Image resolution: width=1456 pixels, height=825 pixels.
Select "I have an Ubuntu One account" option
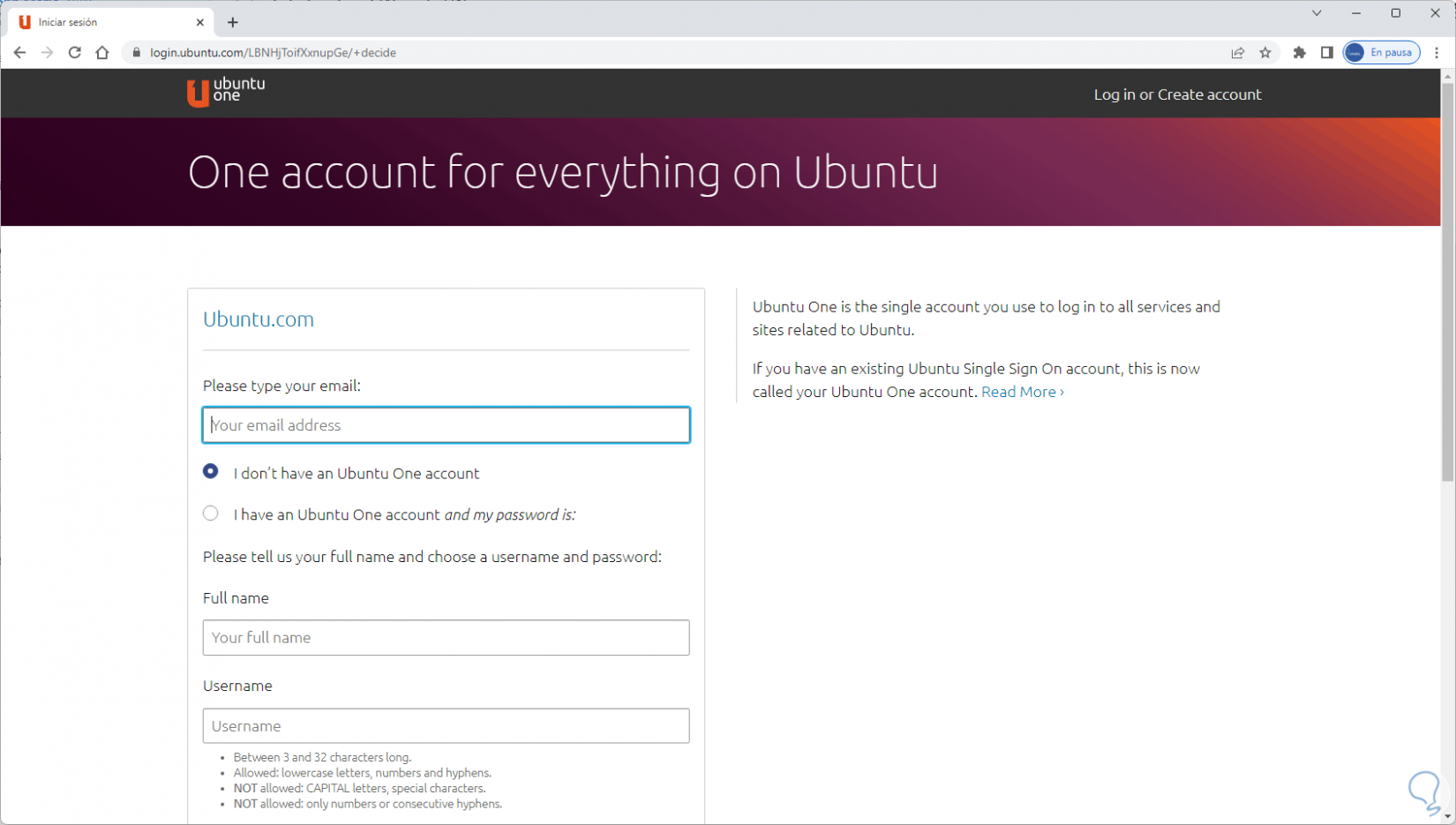(211, 514)
